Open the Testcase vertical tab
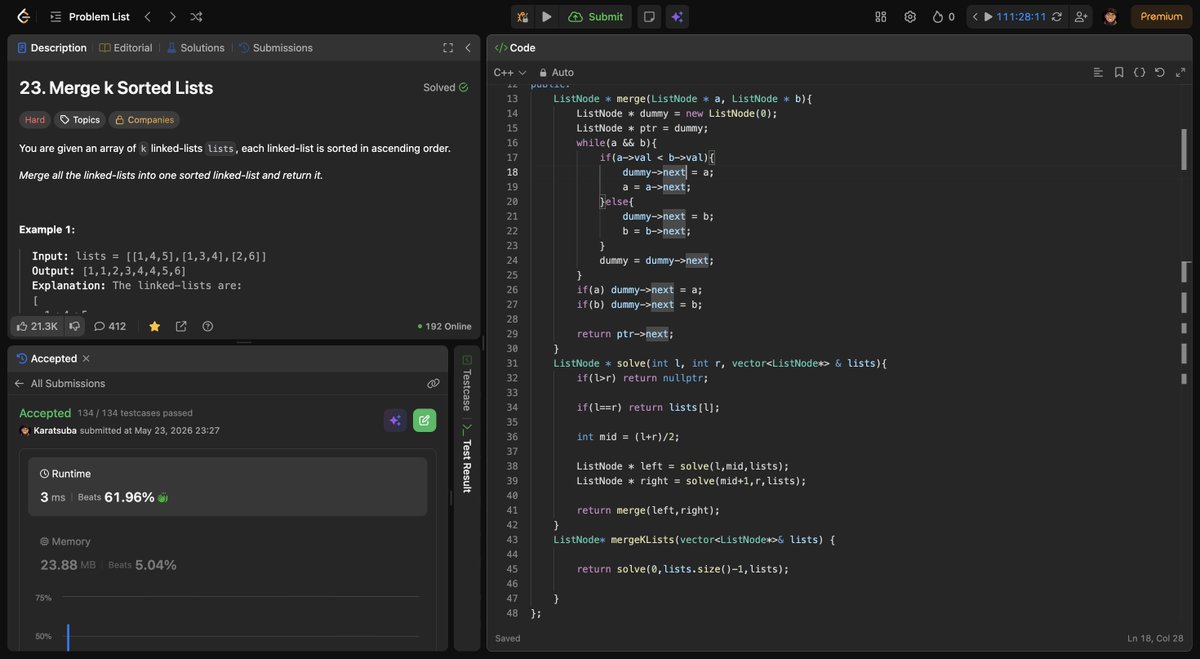 [x=467, y=383]
